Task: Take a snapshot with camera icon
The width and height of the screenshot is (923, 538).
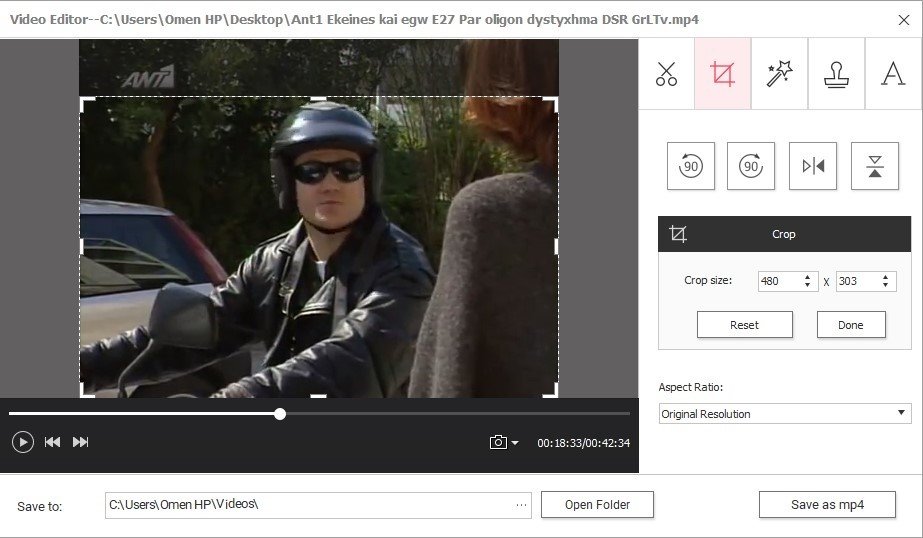Action: pos(498,442)
